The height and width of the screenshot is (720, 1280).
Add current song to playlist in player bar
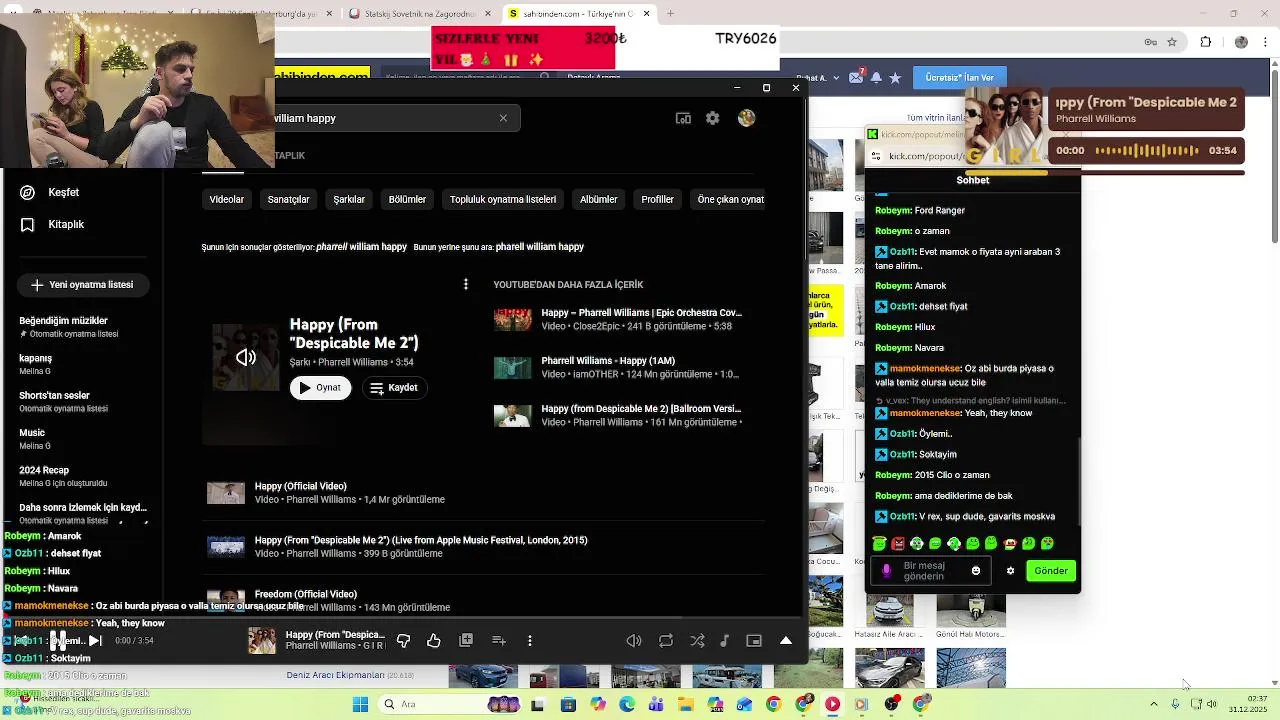tap(499, 641)
